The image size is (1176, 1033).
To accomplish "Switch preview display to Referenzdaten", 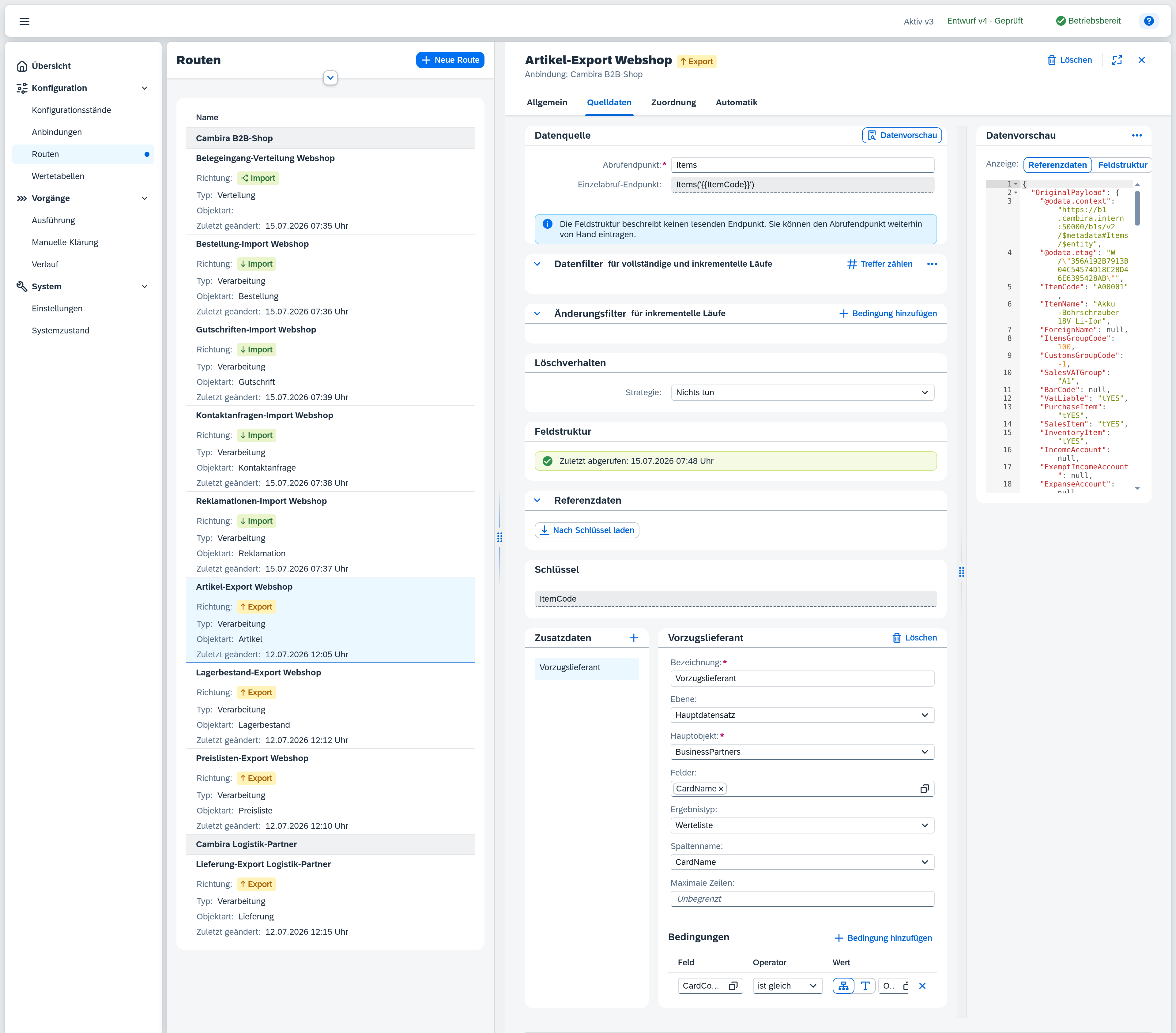I will click(1057, 164).
